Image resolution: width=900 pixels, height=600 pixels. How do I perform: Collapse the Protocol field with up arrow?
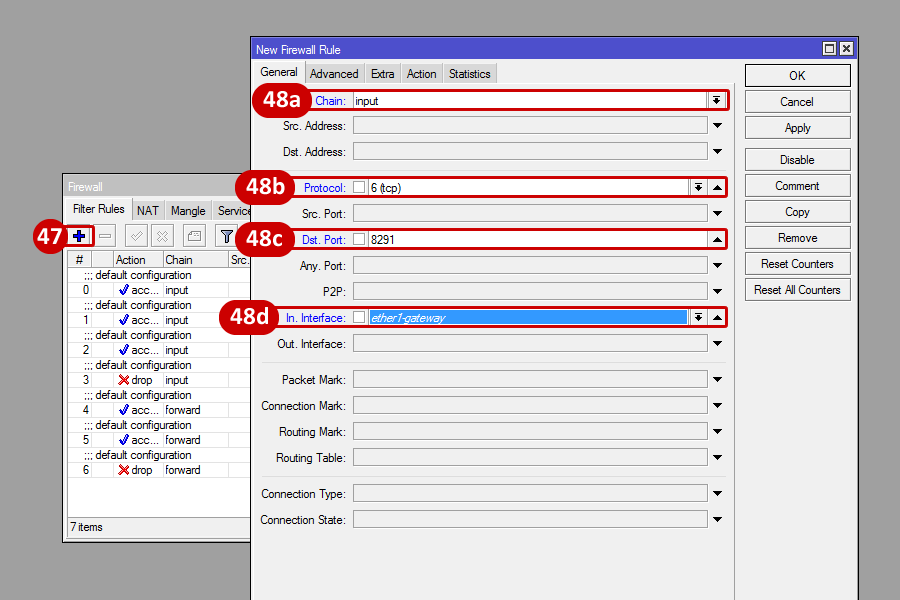click(717, 187)
